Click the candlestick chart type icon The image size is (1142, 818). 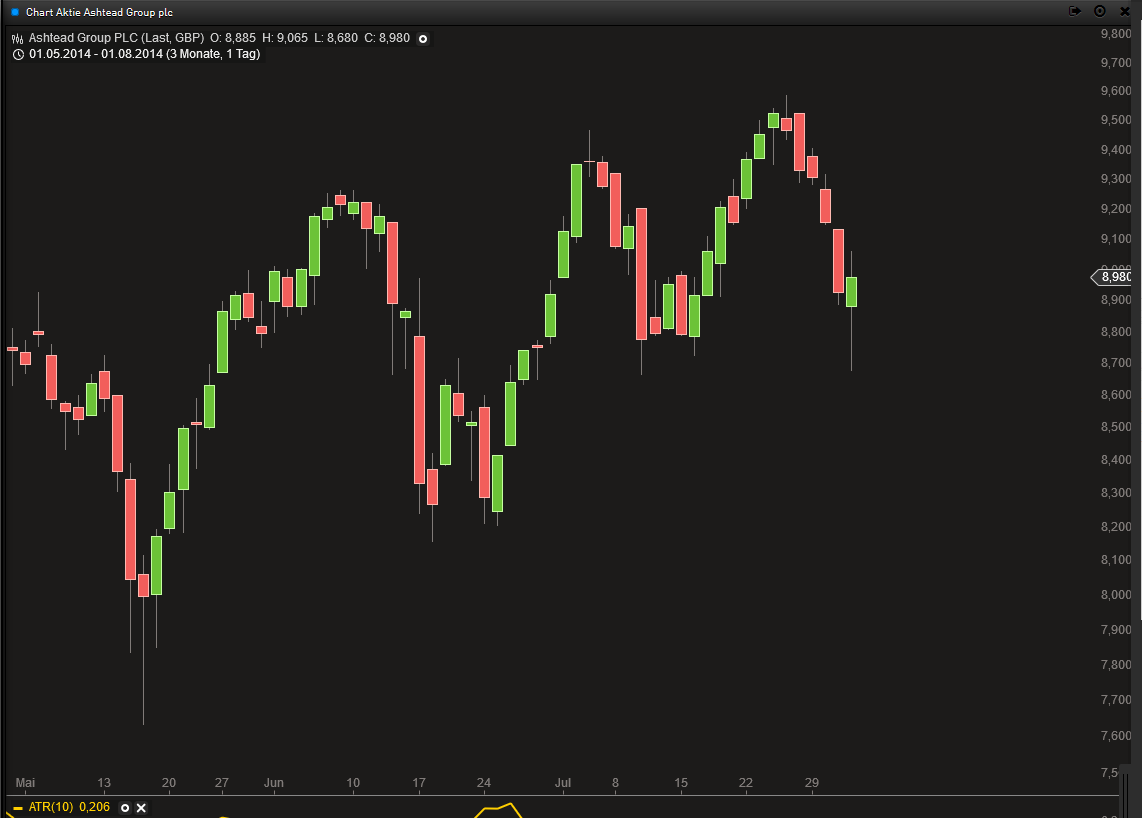(x=17, y=39)
